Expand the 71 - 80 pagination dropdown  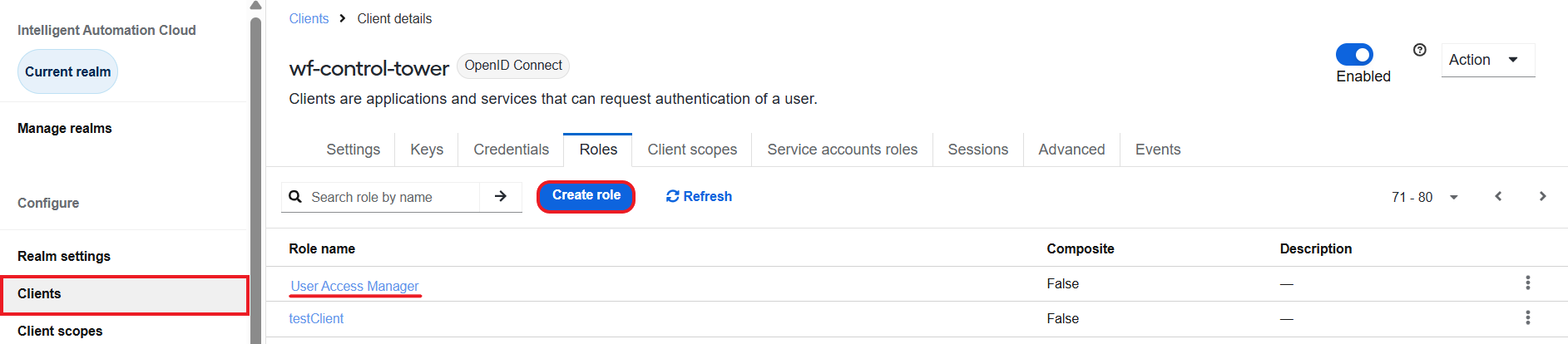point(1425,197)
